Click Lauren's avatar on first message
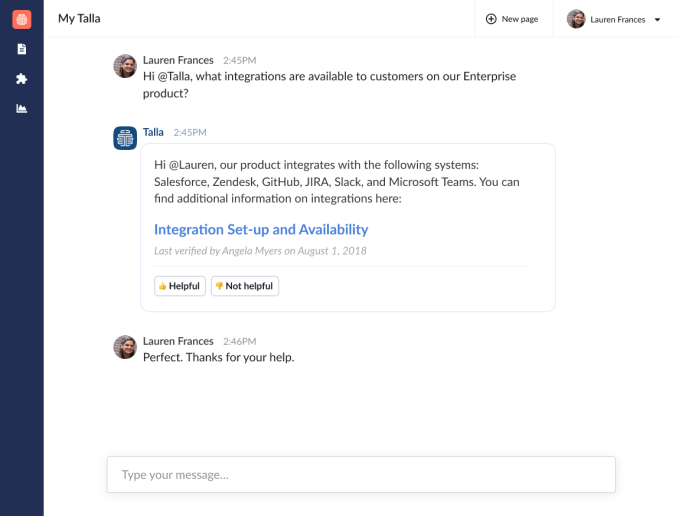Image resolution: width=679 pixels, height=516 pixels. 125,66
